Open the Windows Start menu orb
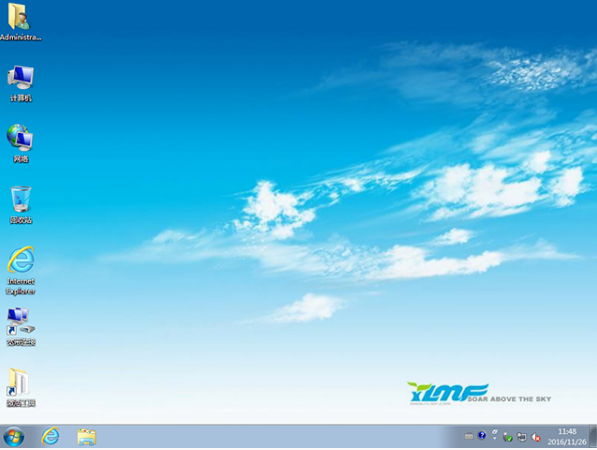 point(14,437)
